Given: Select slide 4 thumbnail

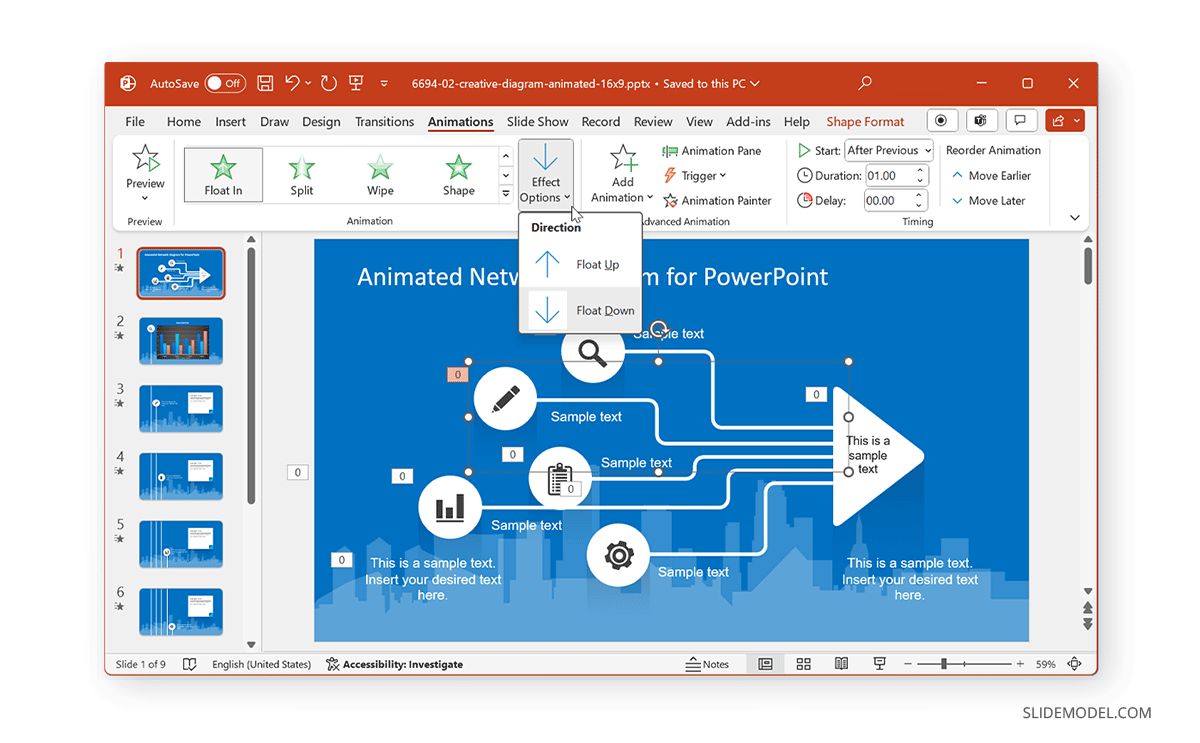Looking at the screenshot, I should point(181,477).
